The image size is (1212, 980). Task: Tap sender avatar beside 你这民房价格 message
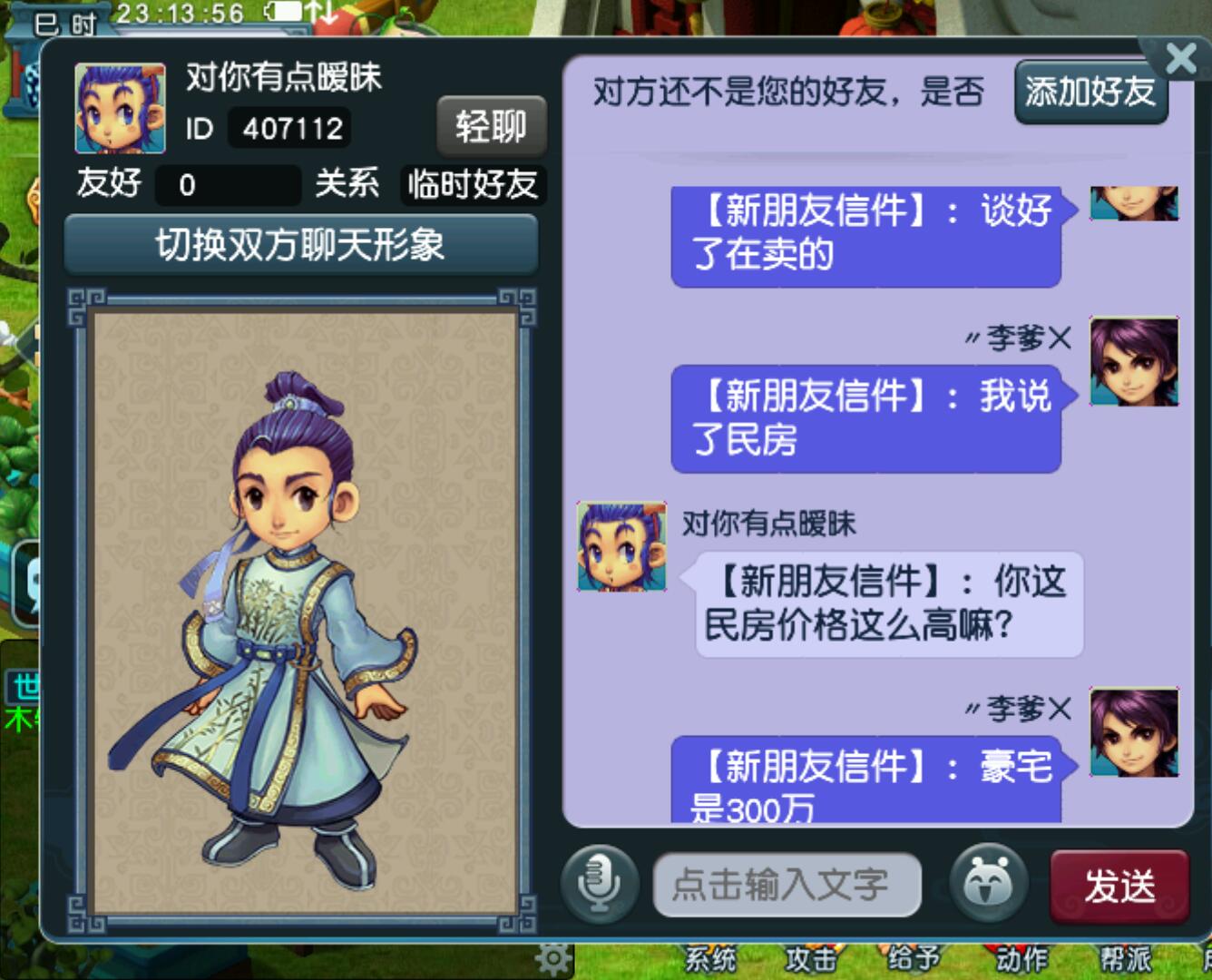pos(622,546)
